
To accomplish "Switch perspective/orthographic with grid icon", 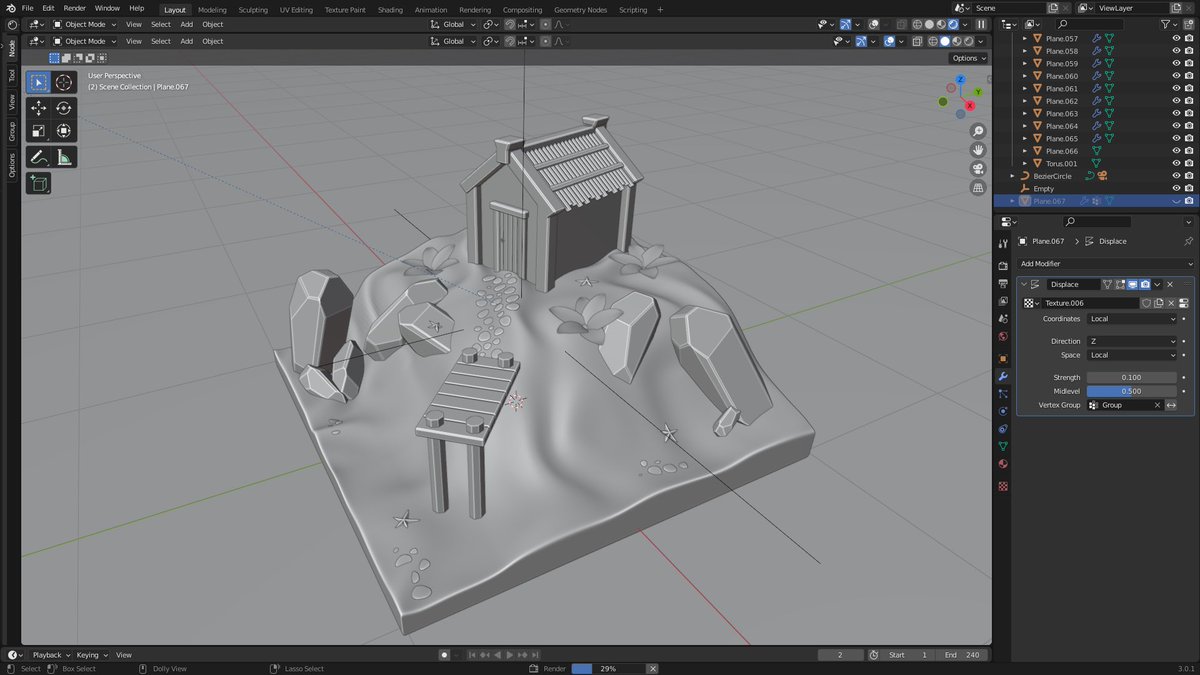I will (978, 188).
